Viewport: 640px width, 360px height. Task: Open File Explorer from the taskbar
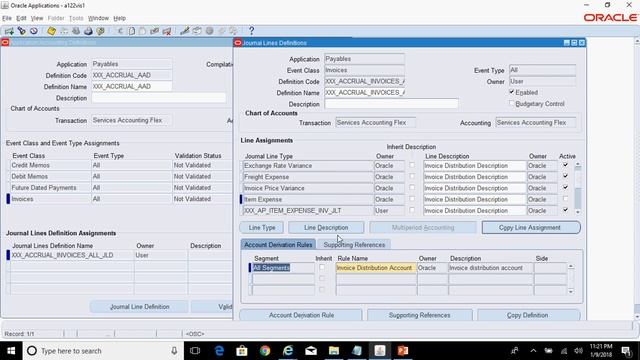click(334, 351)
